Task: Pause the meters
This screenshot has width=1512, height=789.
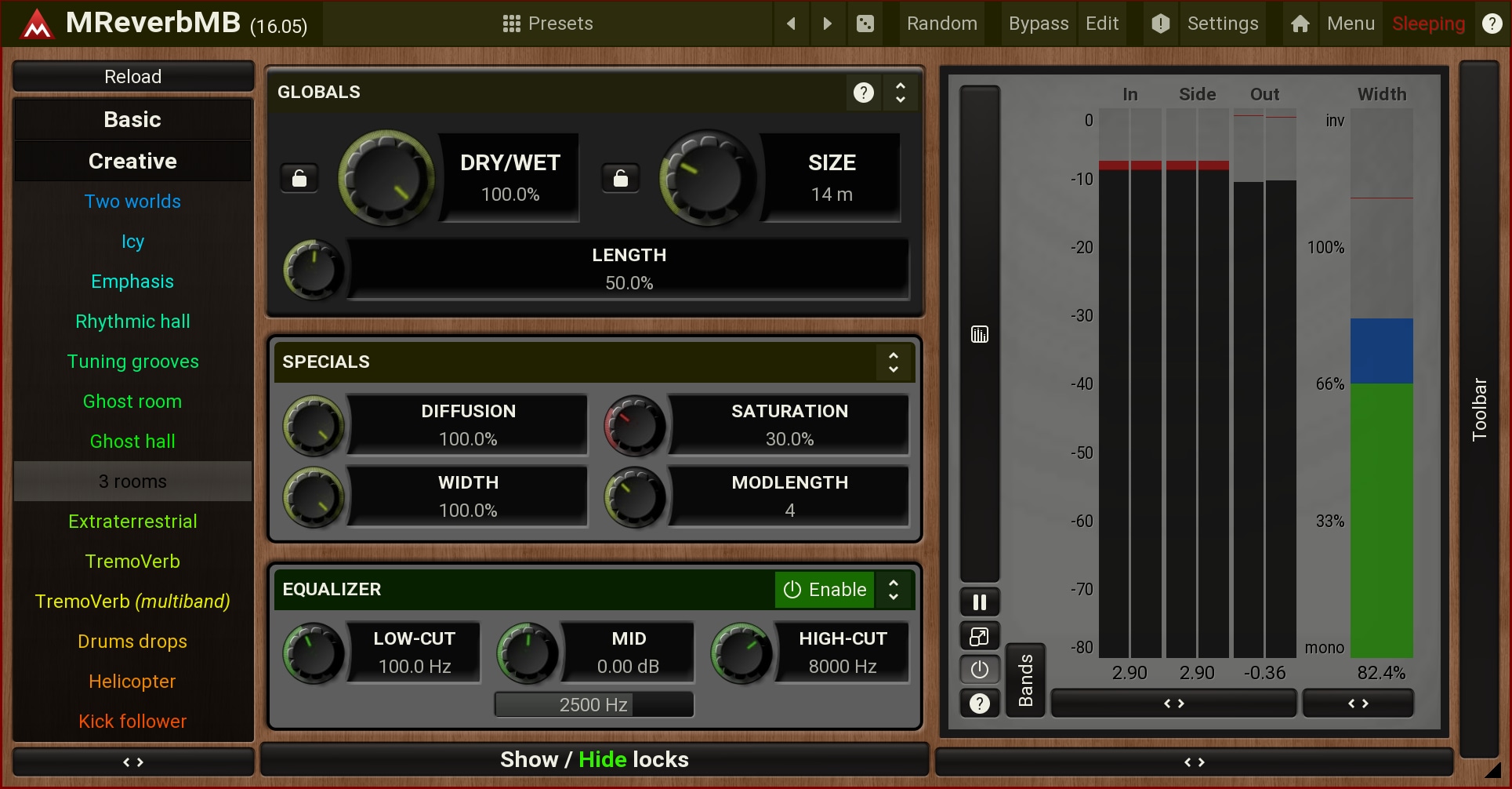Action: click(980, 602)
